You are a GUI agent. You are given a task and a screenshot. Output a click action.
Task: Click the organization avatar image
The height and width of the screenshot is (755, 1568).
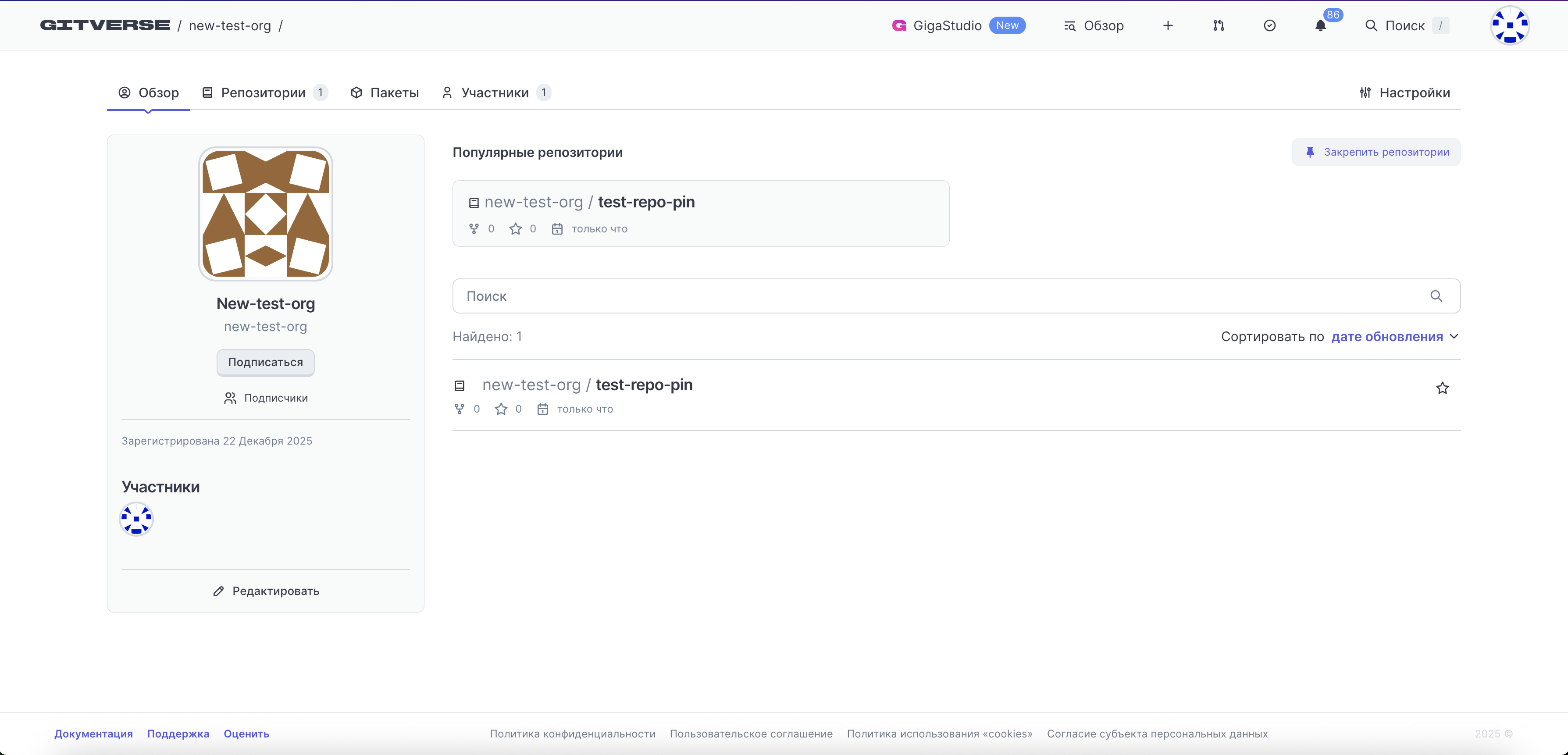coord(265,214)
